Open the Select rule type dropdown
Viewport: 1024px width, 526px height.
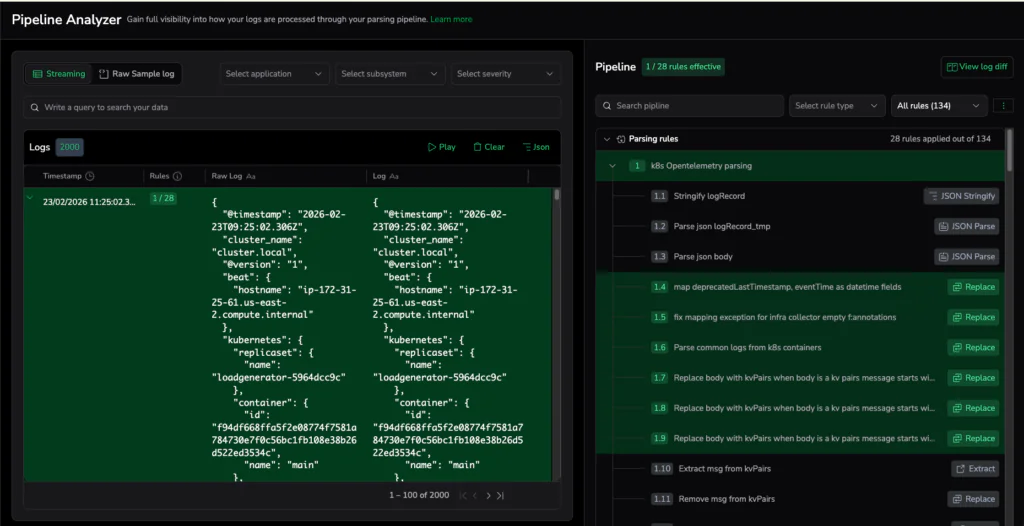(x=837, y=105)
